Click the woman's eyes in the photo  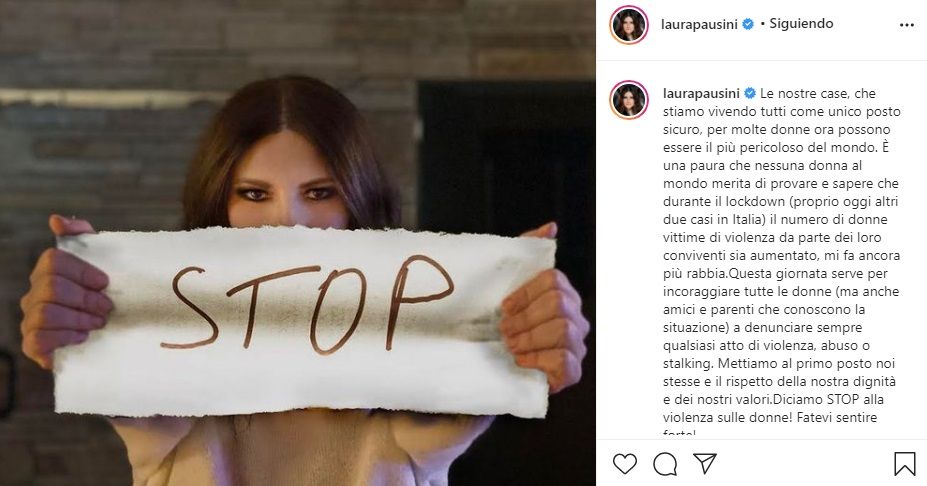(287, 194)
